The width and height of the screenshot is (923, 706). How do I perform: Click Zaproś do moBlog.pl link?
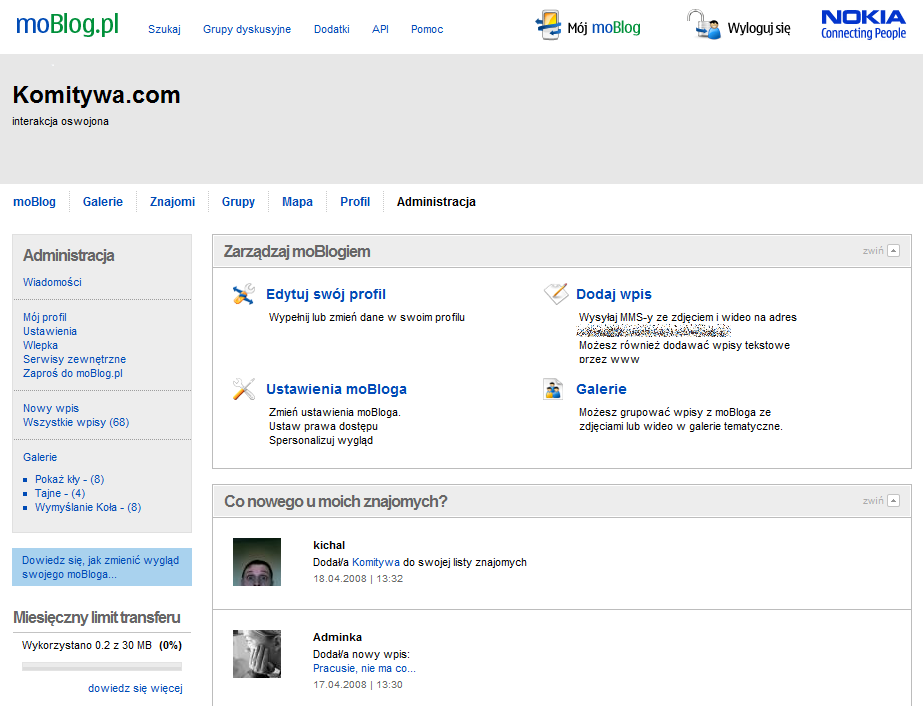pos(73,373)
